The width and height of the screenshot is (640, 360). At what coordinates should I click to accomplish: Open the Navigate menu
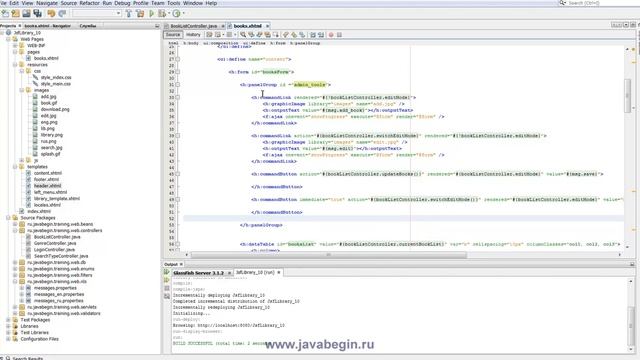click(47, 3)
